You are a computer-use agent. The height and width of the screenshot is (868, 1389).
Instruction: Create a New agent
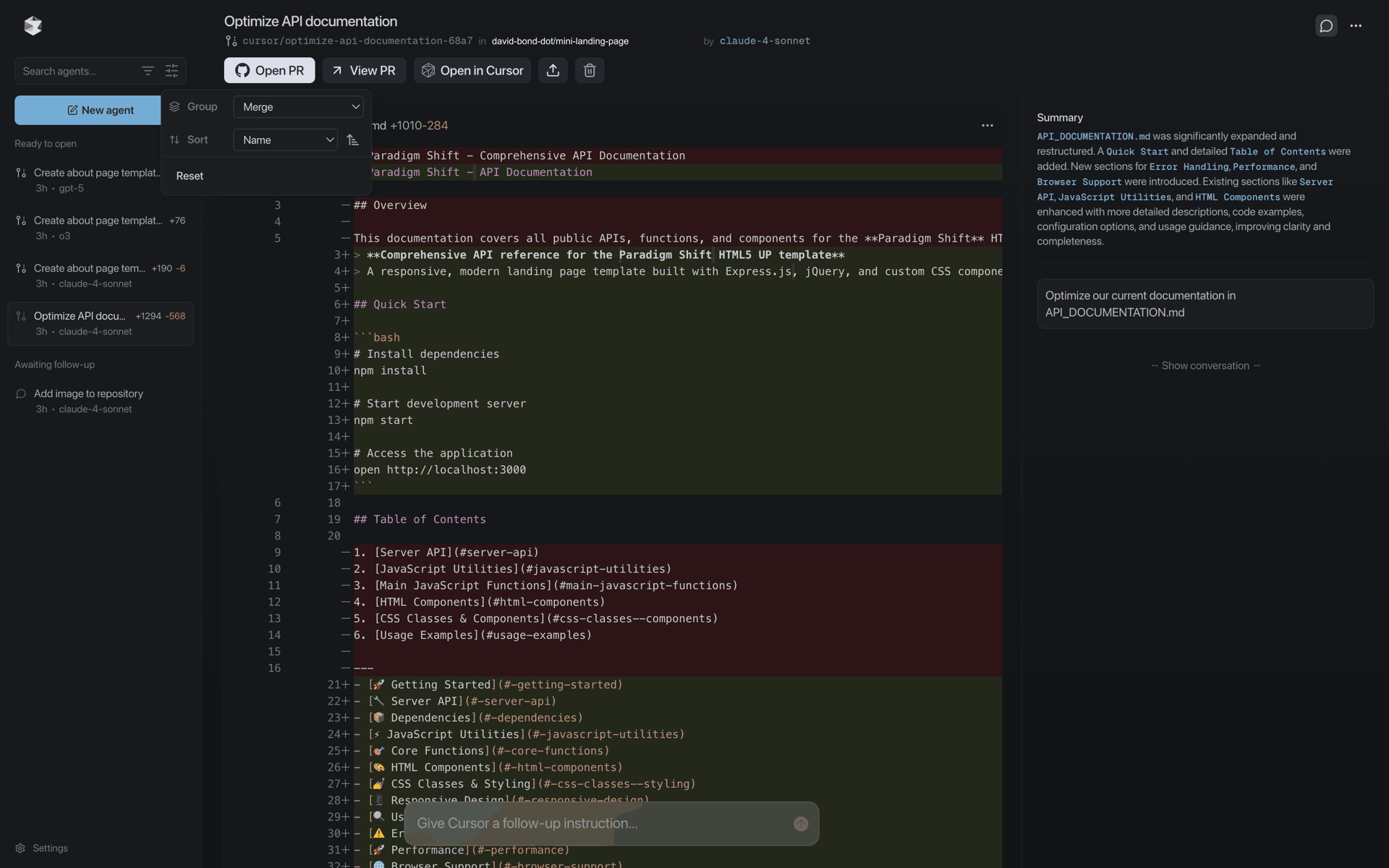coord(88,110)
